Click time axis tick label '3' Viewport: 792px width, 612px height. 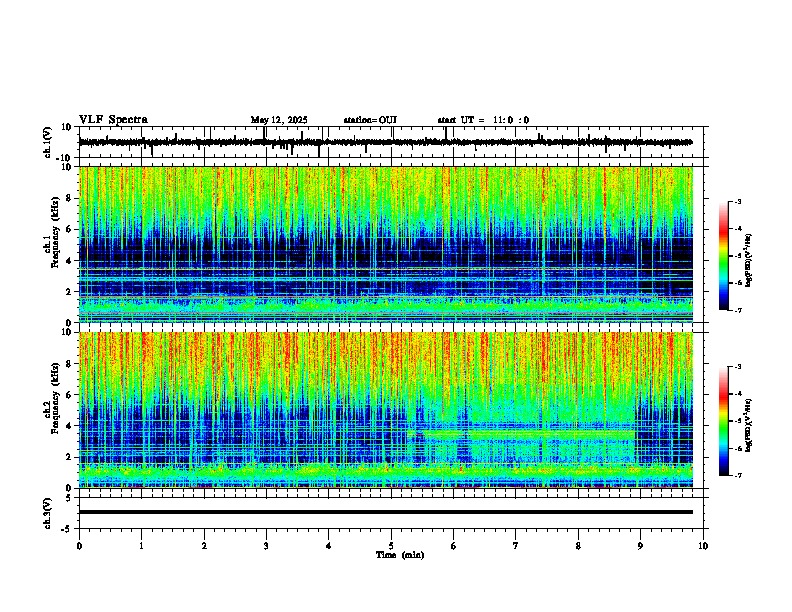click(266, 546)
